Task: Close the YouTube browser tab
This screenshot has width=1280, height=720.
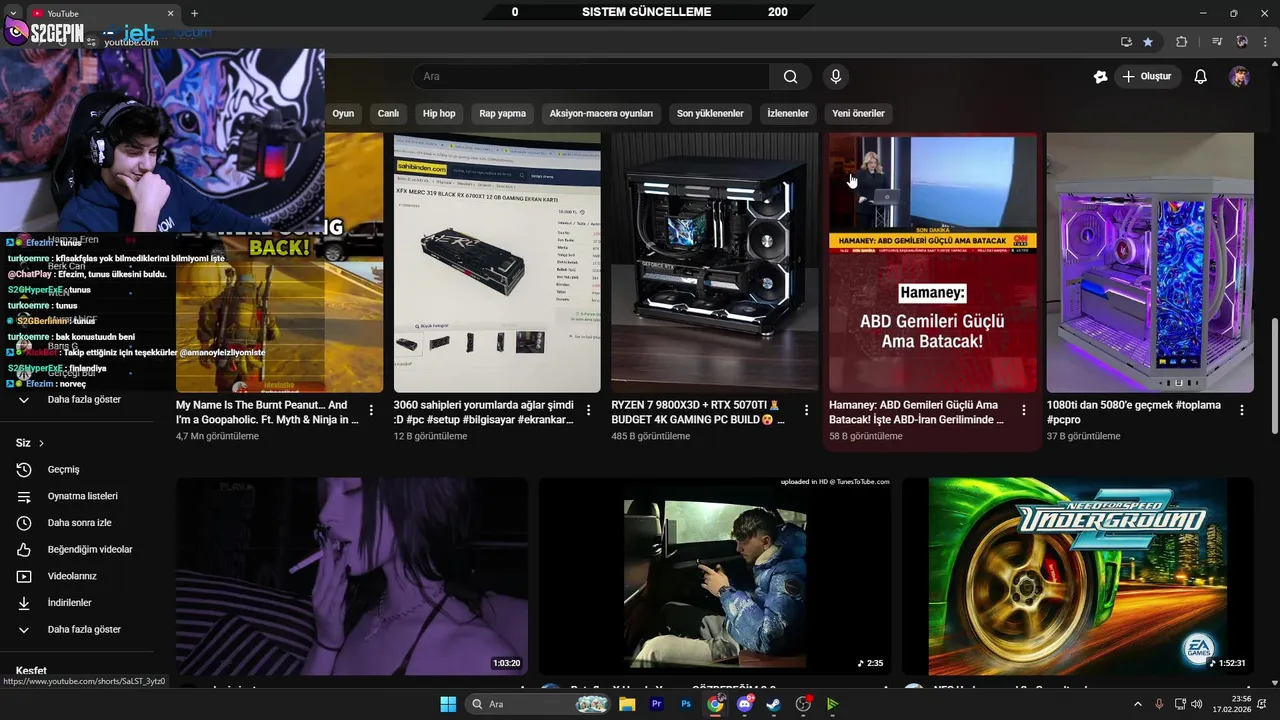Action: click(170, 13)
